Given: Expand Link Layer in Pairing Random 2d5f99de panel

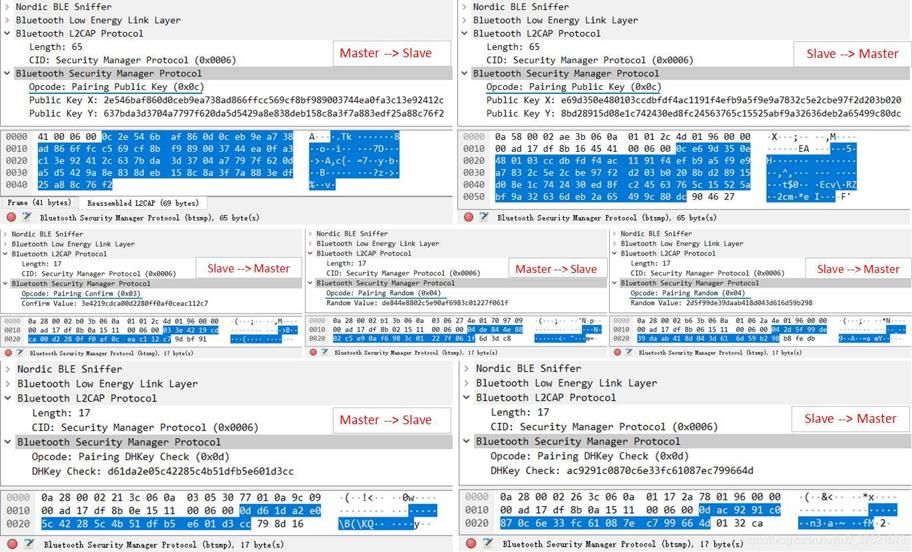Looking at the screenshot, I should click(615, 243).
